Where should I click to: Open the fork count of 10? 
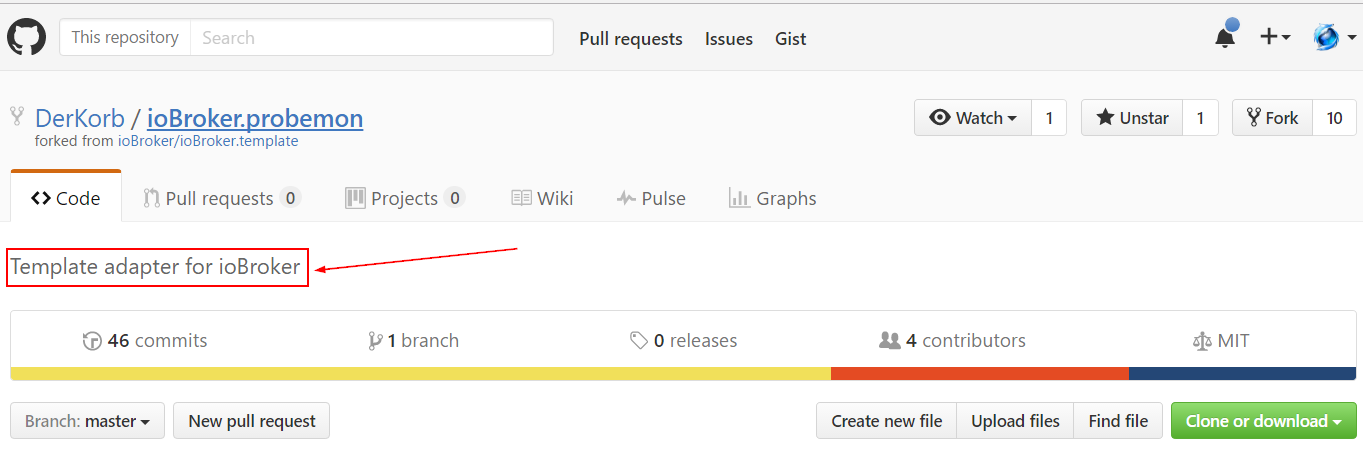1334,118
